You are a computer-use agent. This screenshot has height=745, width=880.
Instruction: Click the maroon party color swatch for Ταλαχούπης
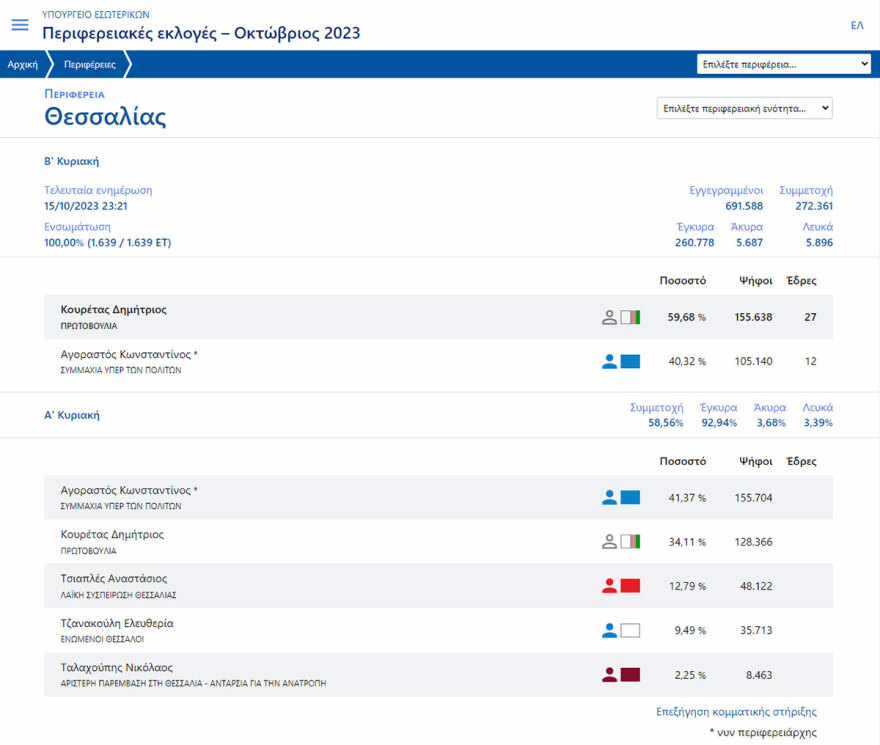(x=630, y=675)
